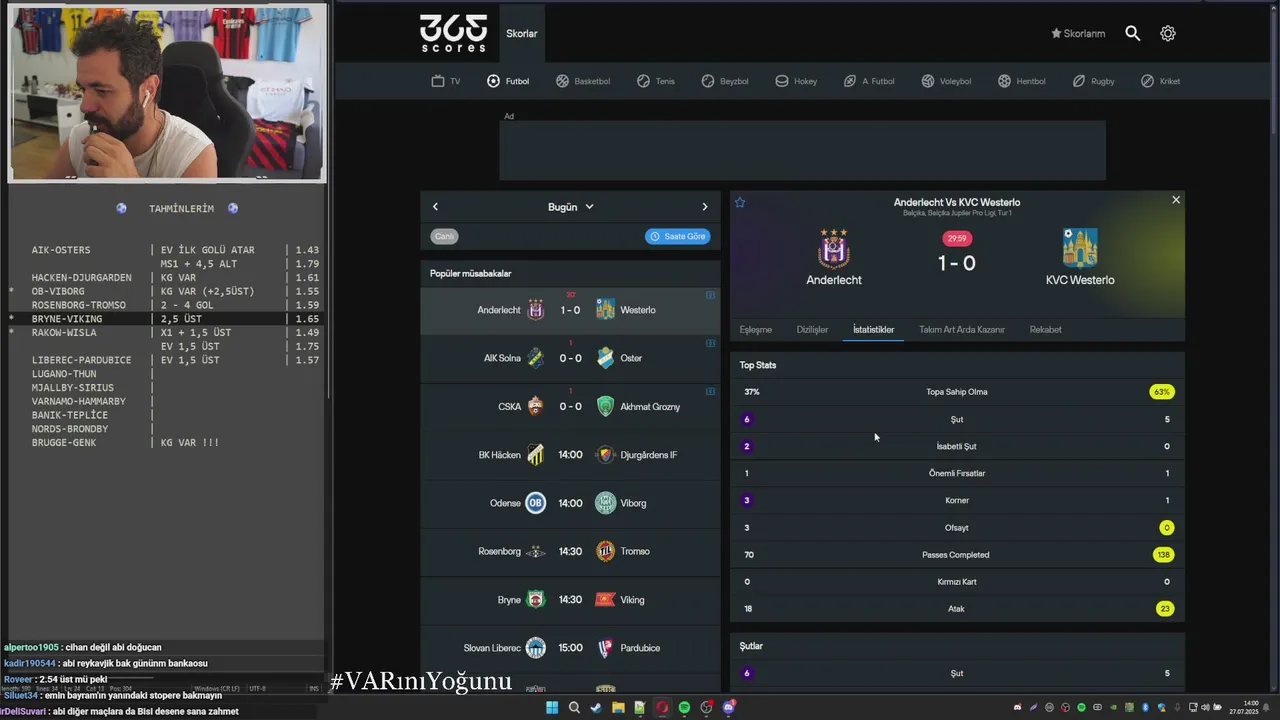Screen dimensions: 1280x720
Task: Switch to Dizilişler tab
Action: (812, 329)
